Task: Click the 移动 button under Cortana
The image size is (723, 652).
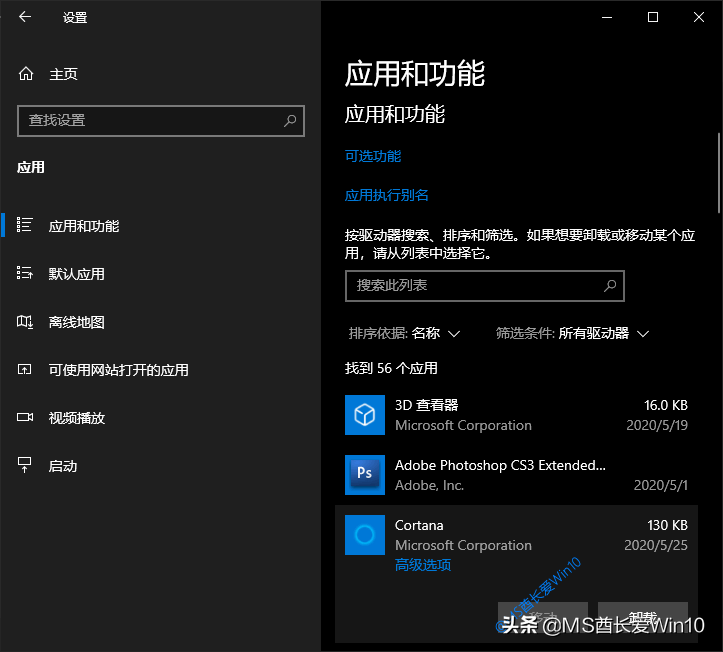Action: pyautogui.click(x=543, y=617)
